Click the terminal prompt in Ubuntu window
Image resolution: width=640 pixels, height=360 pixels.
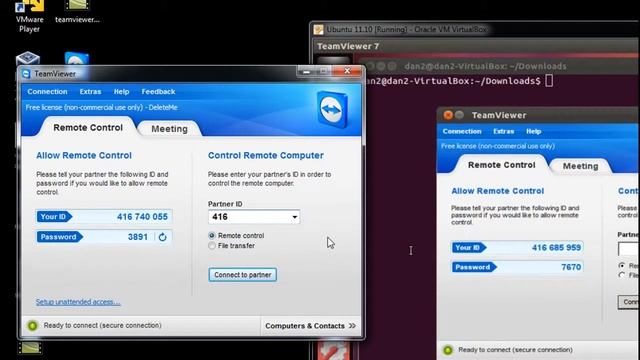coord(459,81)
